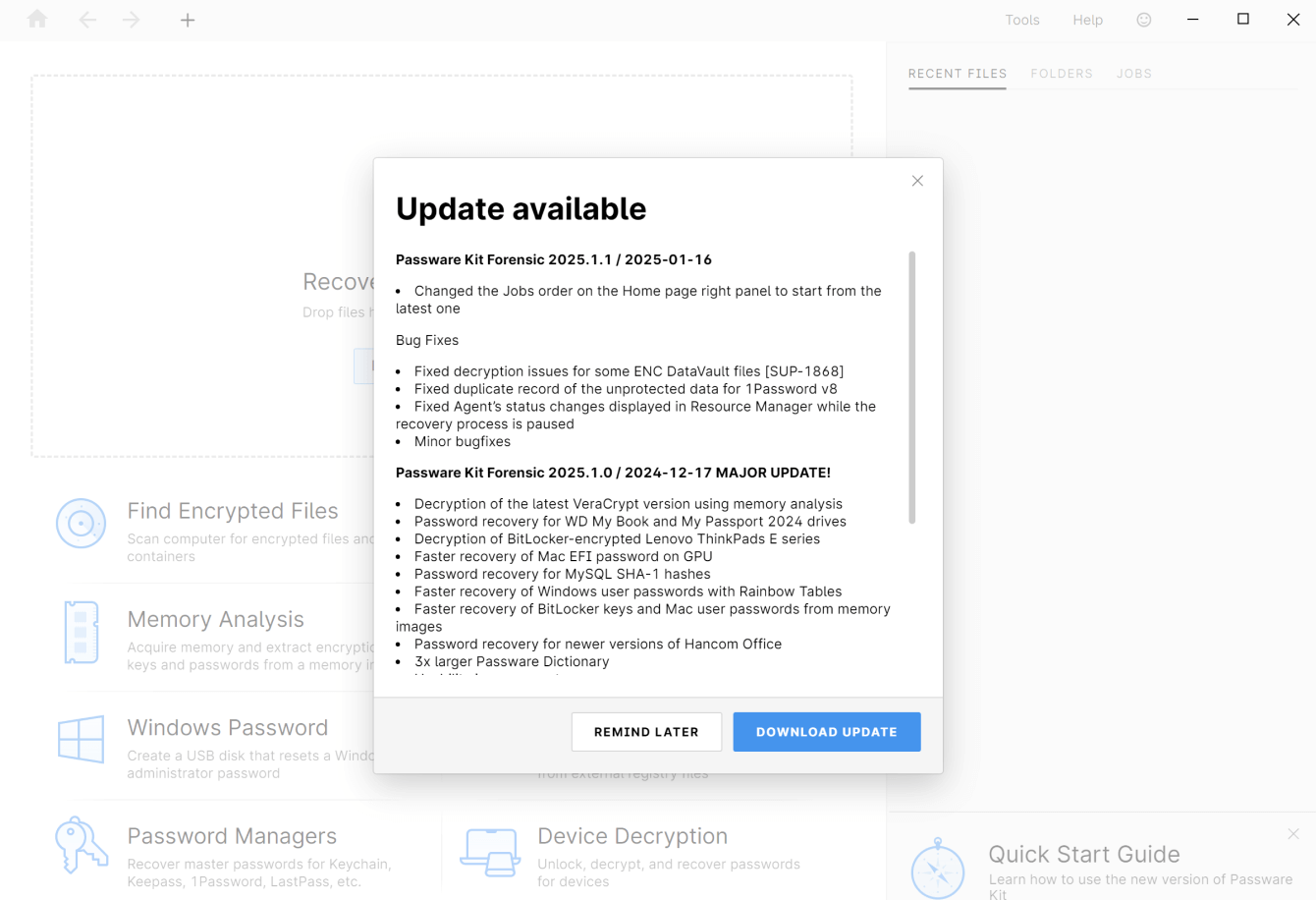This screenshot has width=1316, height=900.
Task: Click the release notes scrollbar
Action: click(x=912, y=387)
